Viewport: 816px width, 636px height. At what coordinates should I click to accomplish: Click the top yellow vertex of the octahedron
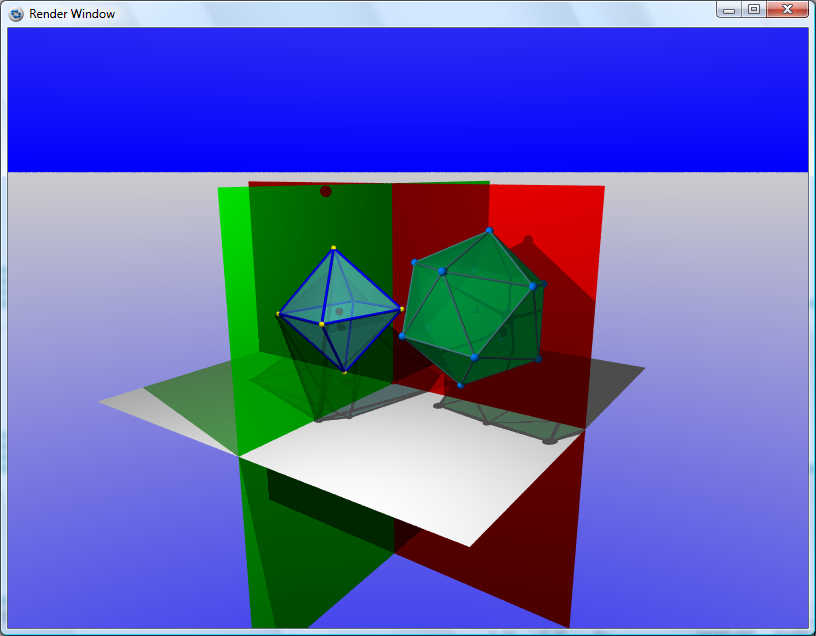pyautogui.click(x=333, y=248)
